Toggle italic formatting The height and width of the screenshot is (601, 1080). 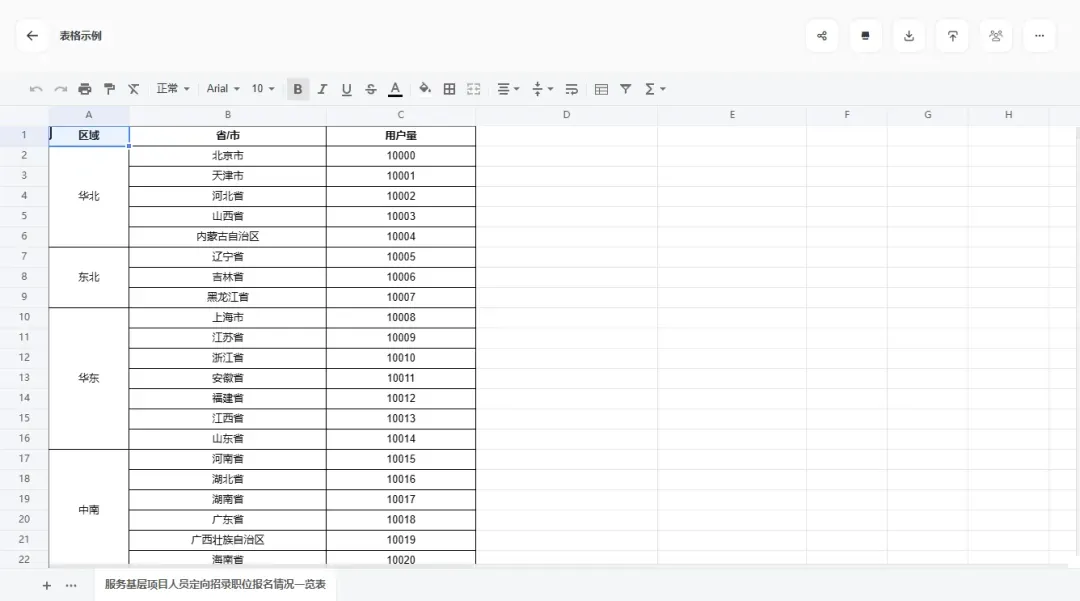click(x=322, y=89)
